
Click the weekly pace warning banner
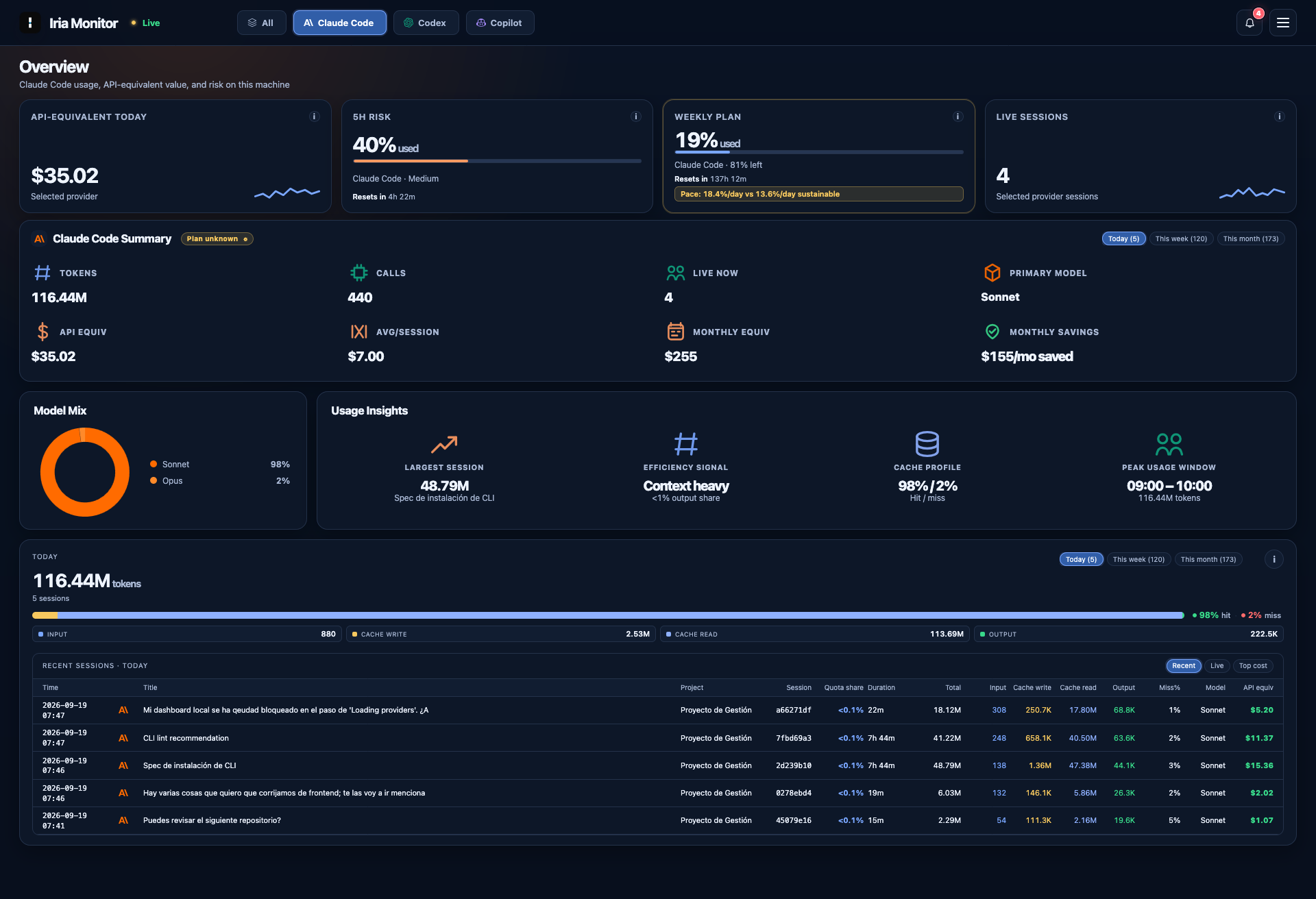(x=818, y=194)
